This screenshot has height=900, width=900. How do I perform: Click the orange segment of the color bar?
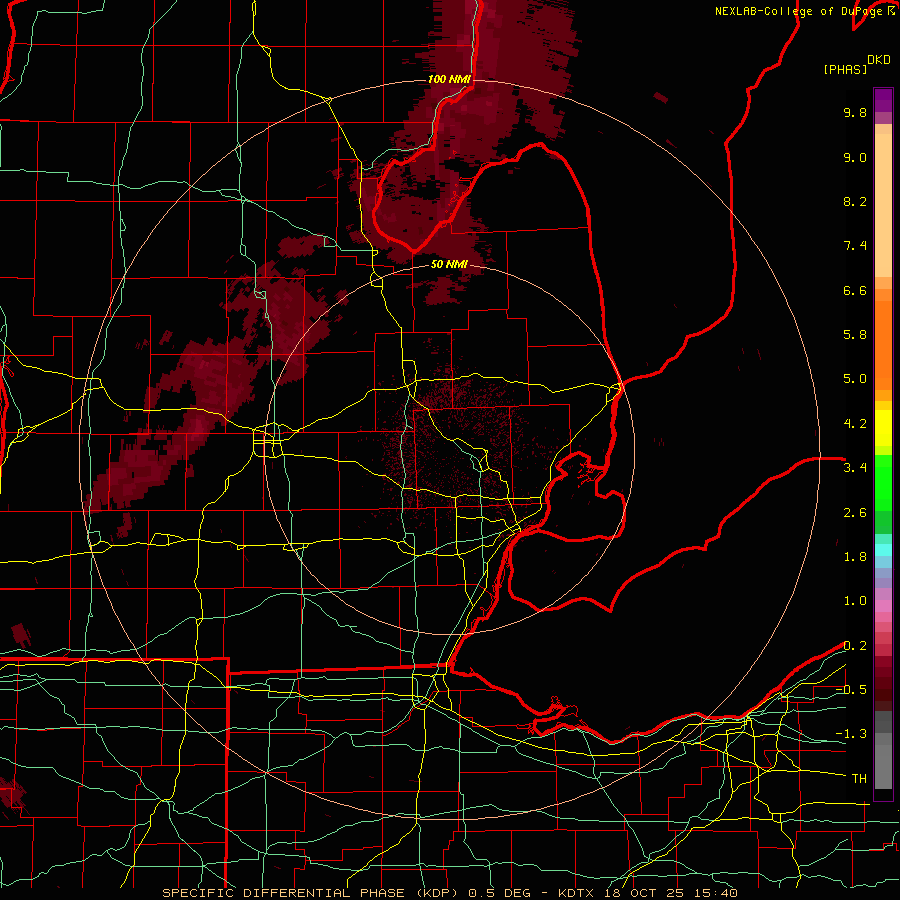pyautogui.click(x=883, y=339)
